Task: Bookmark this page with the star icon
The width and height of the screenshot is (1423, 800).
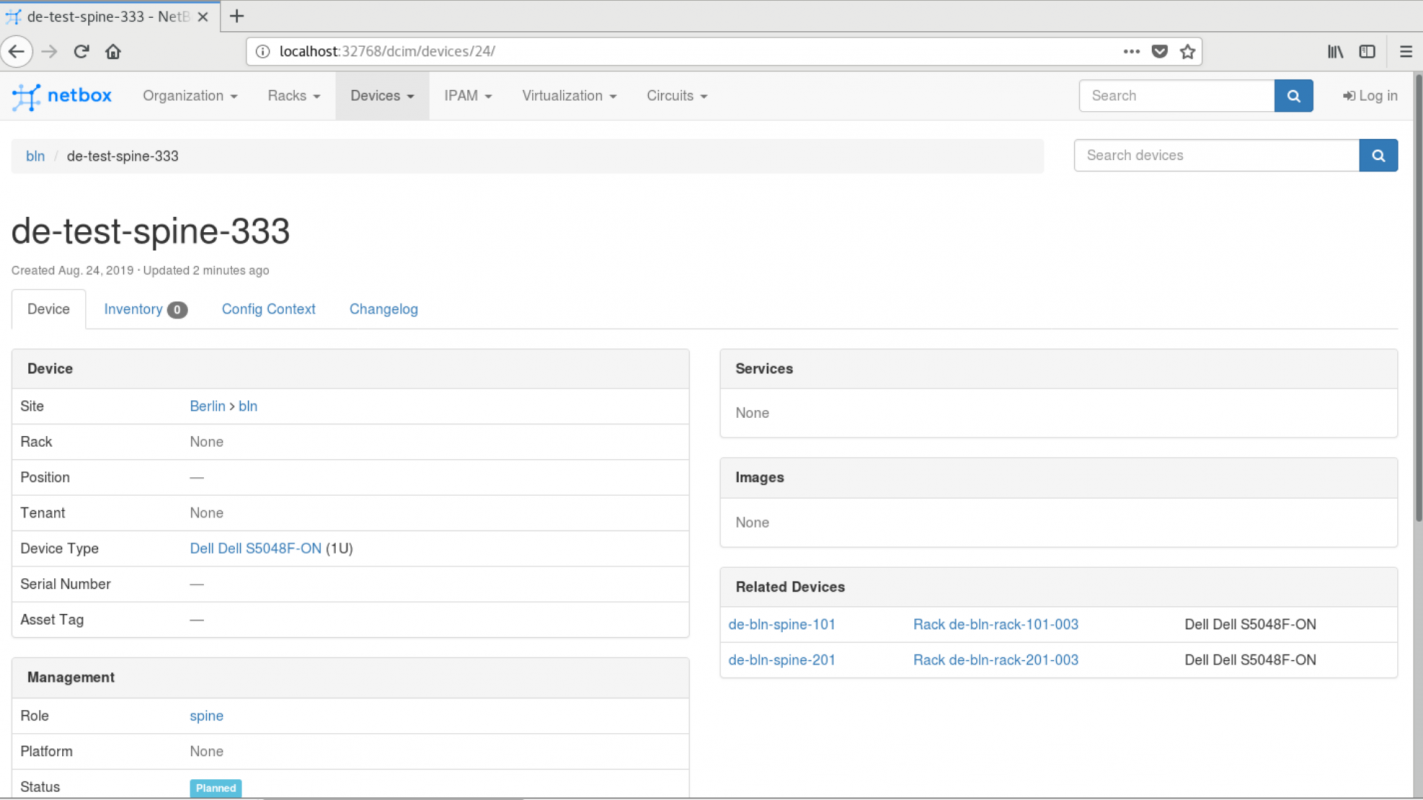Action: click(1187, 51)
